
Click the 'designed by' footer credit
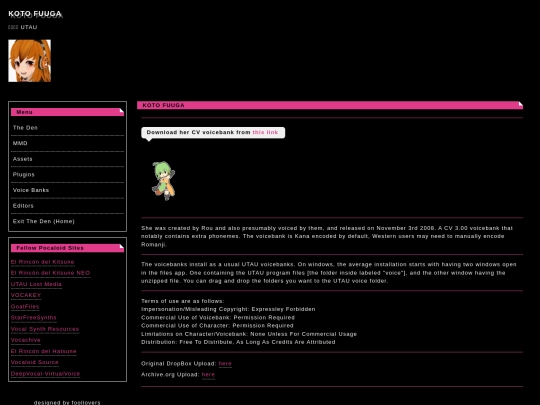pyautogui.click(x=67, y=402)
